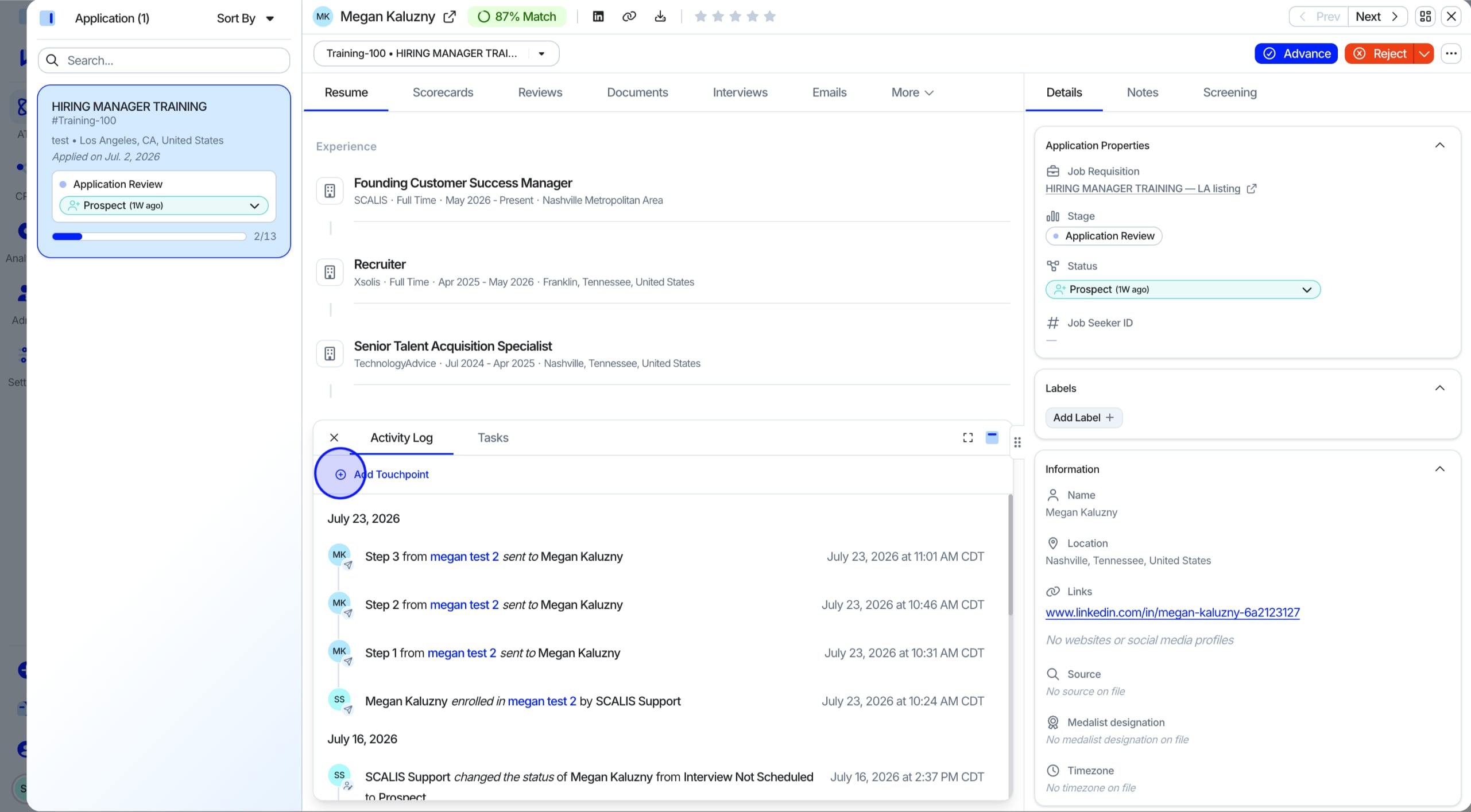Click search magnifier icon in sidebar
This screenshot has height=812, width=1471.
point(52,60)
